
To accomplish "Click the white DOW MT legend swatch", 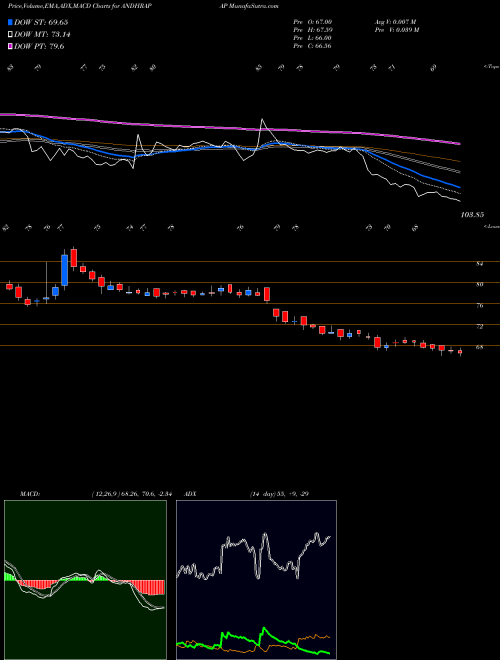I will click(10, 35).
